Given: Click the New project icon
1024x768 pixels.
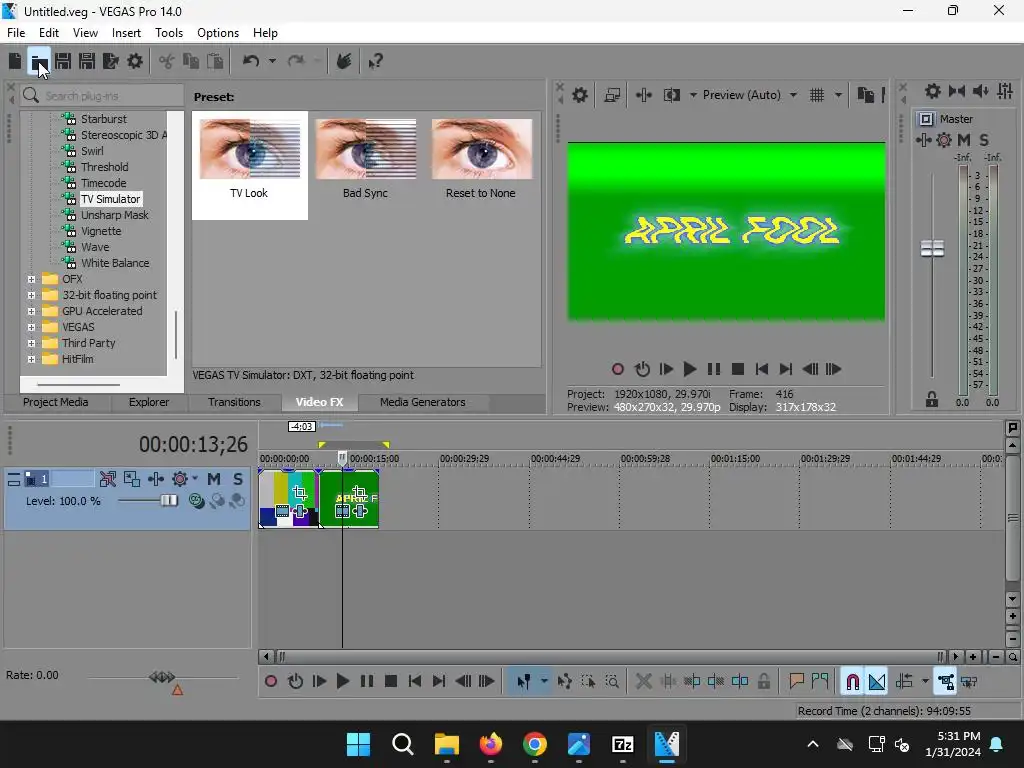Looking at the screenshot, I should tap(14, 61).
